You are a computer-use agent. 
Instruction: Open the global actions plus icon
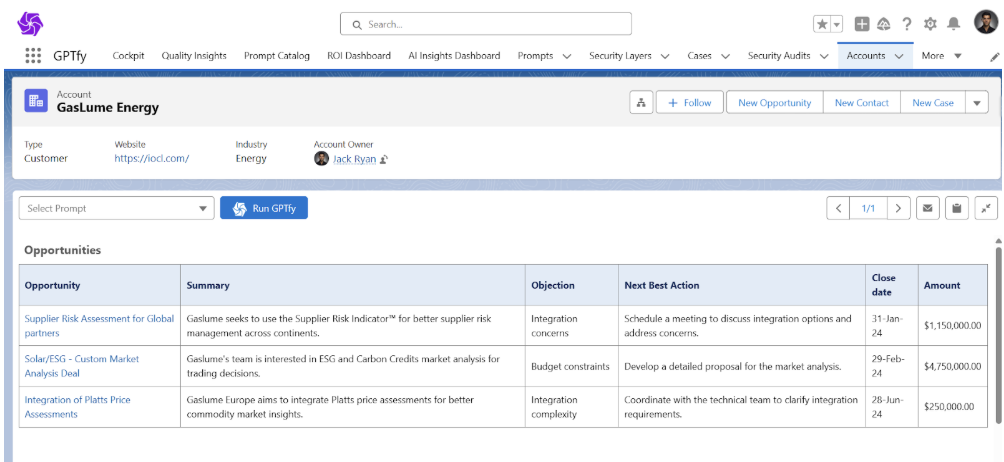[x=862, y=24]
